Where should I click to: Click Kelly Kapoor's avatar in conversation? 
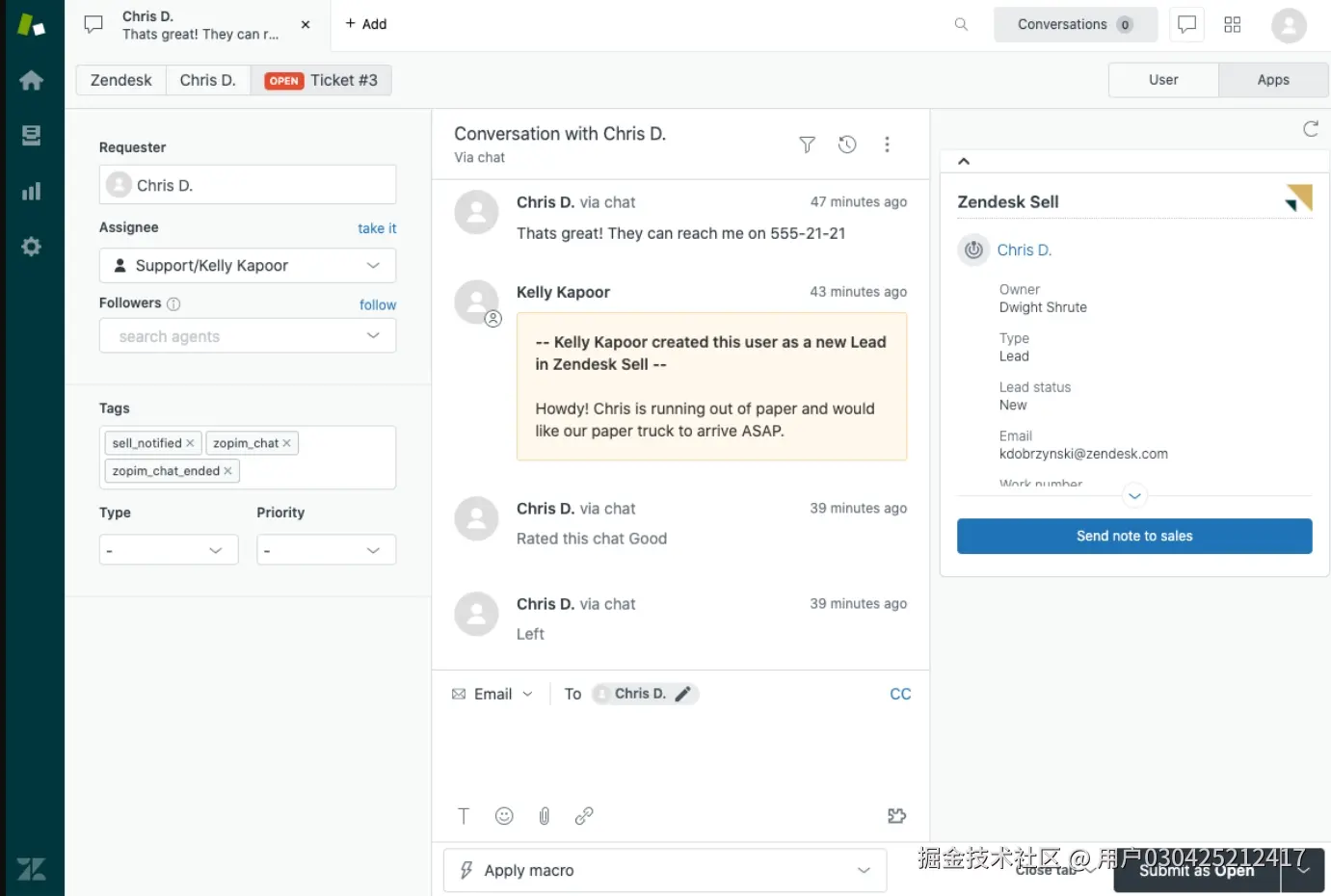pyautogui.click(x=476, y=302)
